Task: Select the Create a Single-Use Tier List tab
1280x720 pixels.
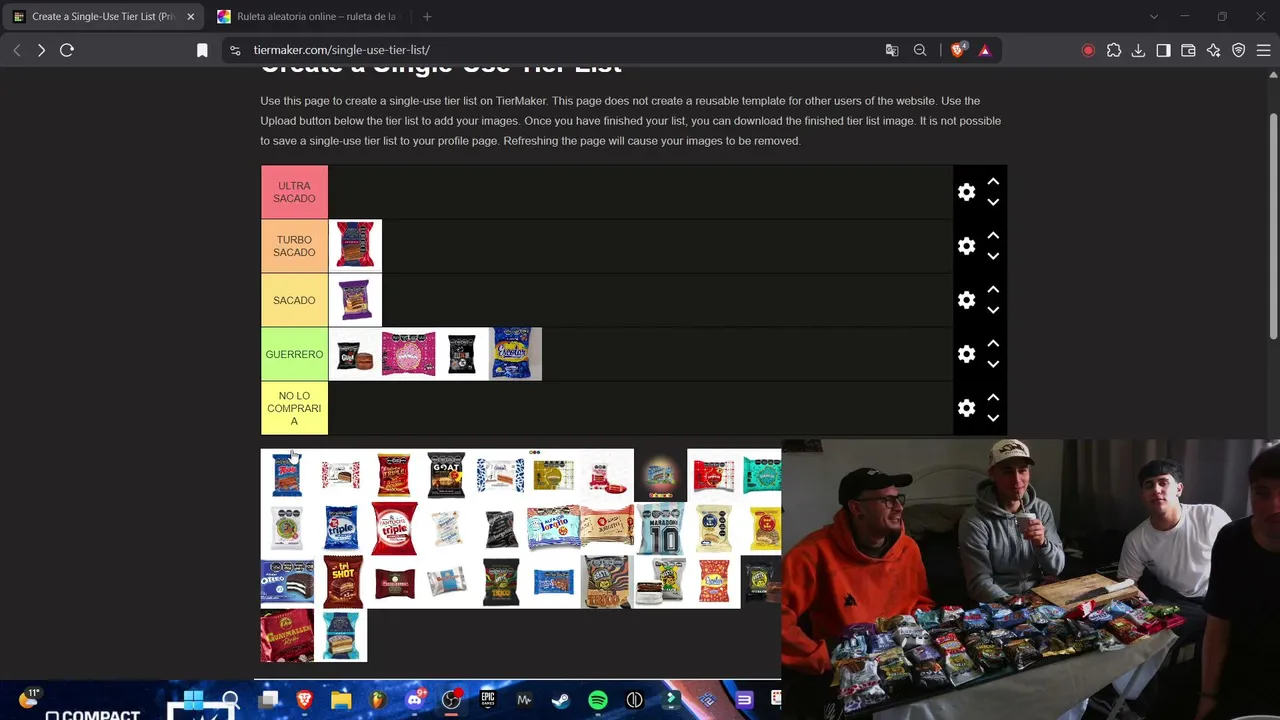Action: (103, 17)
